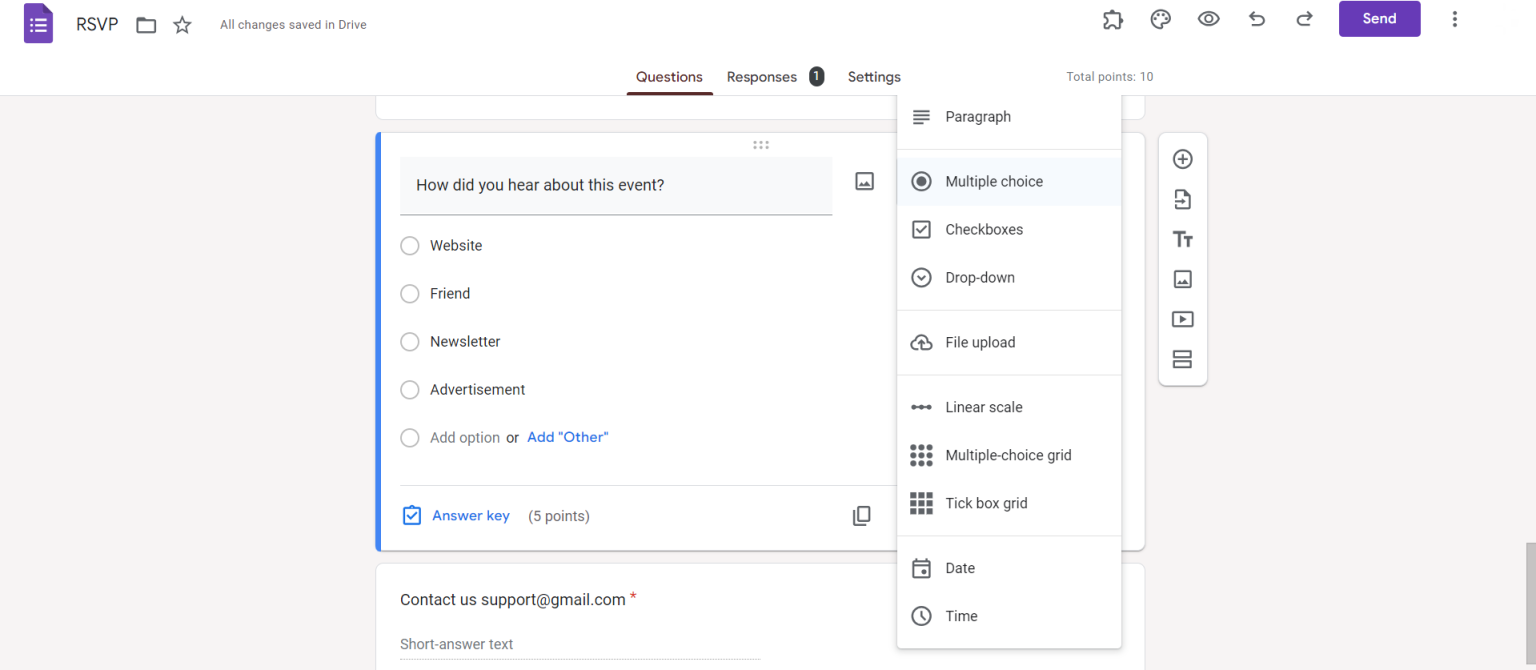Screen dimensions: 1536x670
Task: Add a new section
Action: [1182, 359]
